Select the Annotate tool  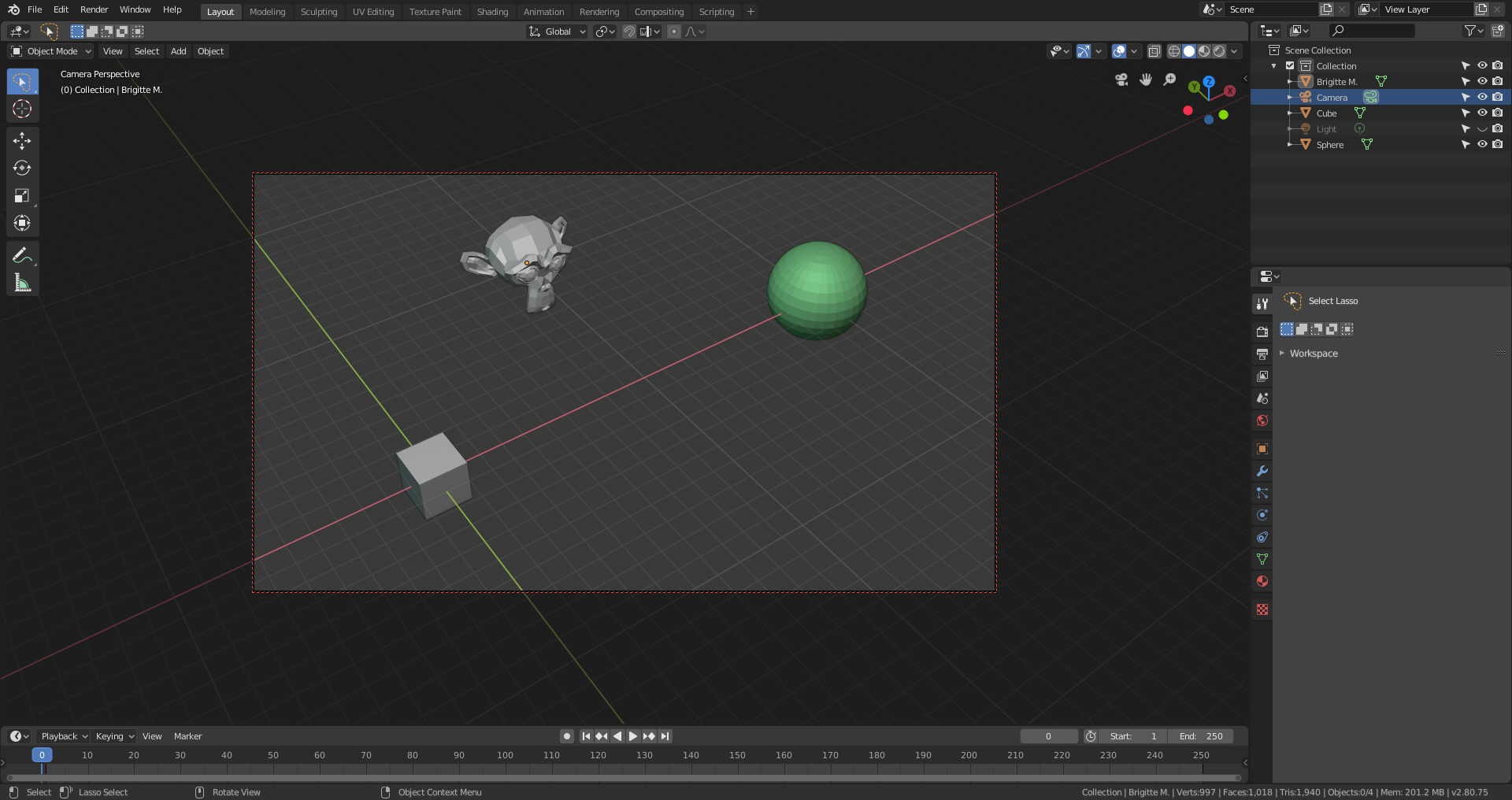22,256
